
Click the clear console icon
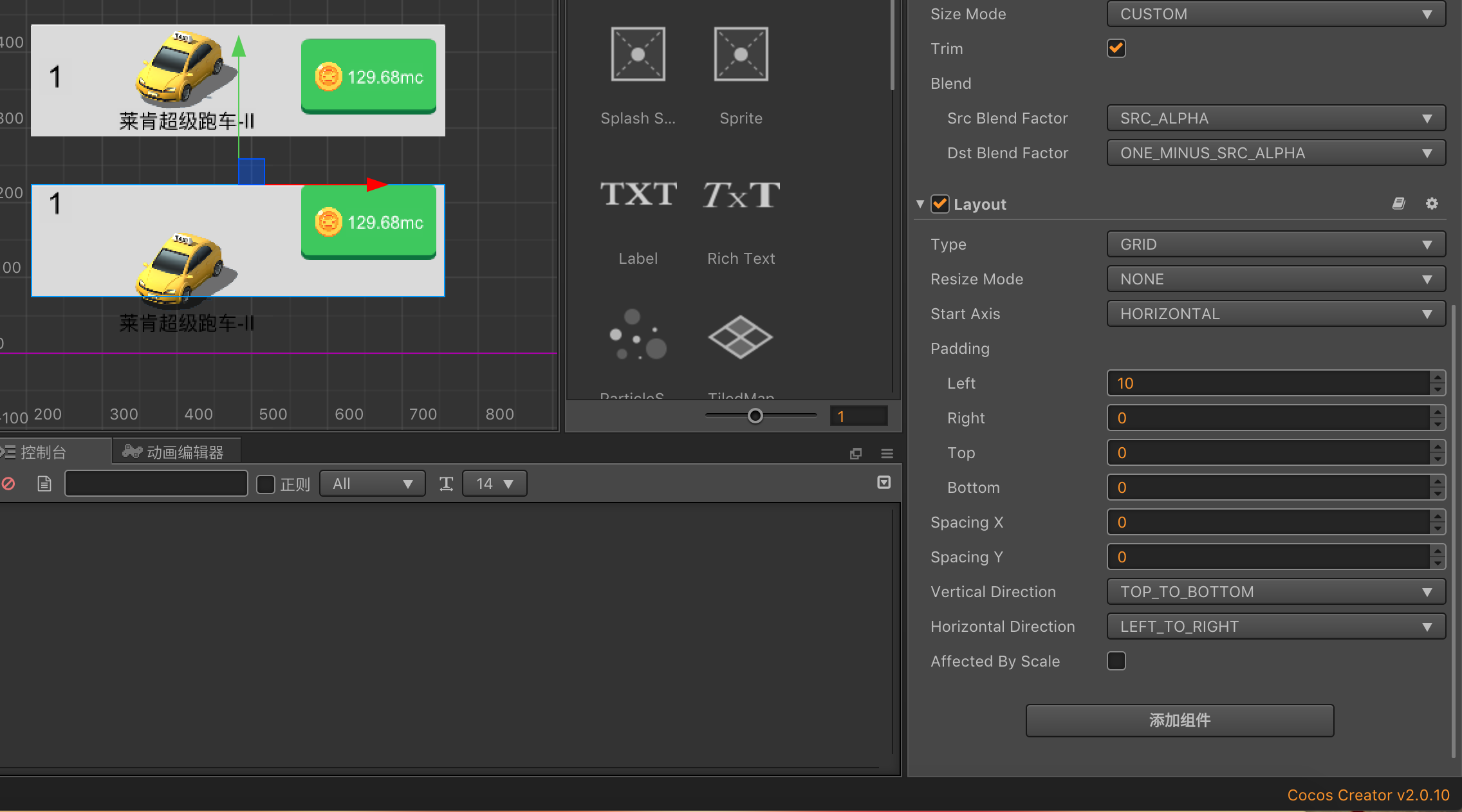coord(9,484)
